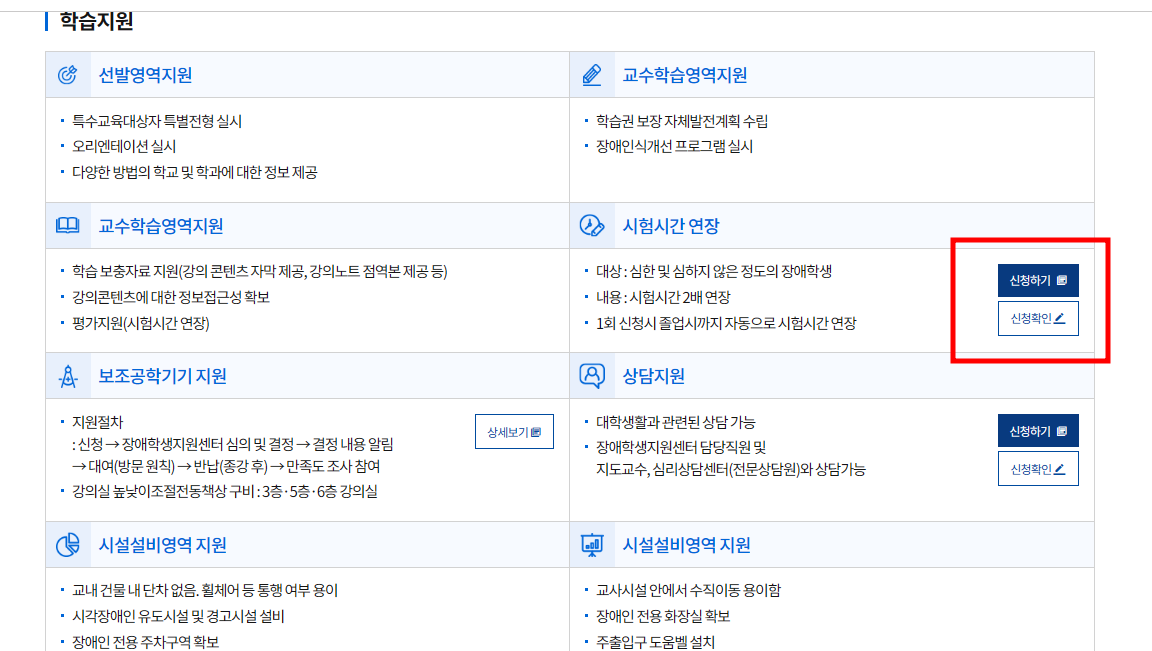Select the 보조공학기기 지원 heading text
This screenshot has width=1152, height=651.
(x=162, y=377)
